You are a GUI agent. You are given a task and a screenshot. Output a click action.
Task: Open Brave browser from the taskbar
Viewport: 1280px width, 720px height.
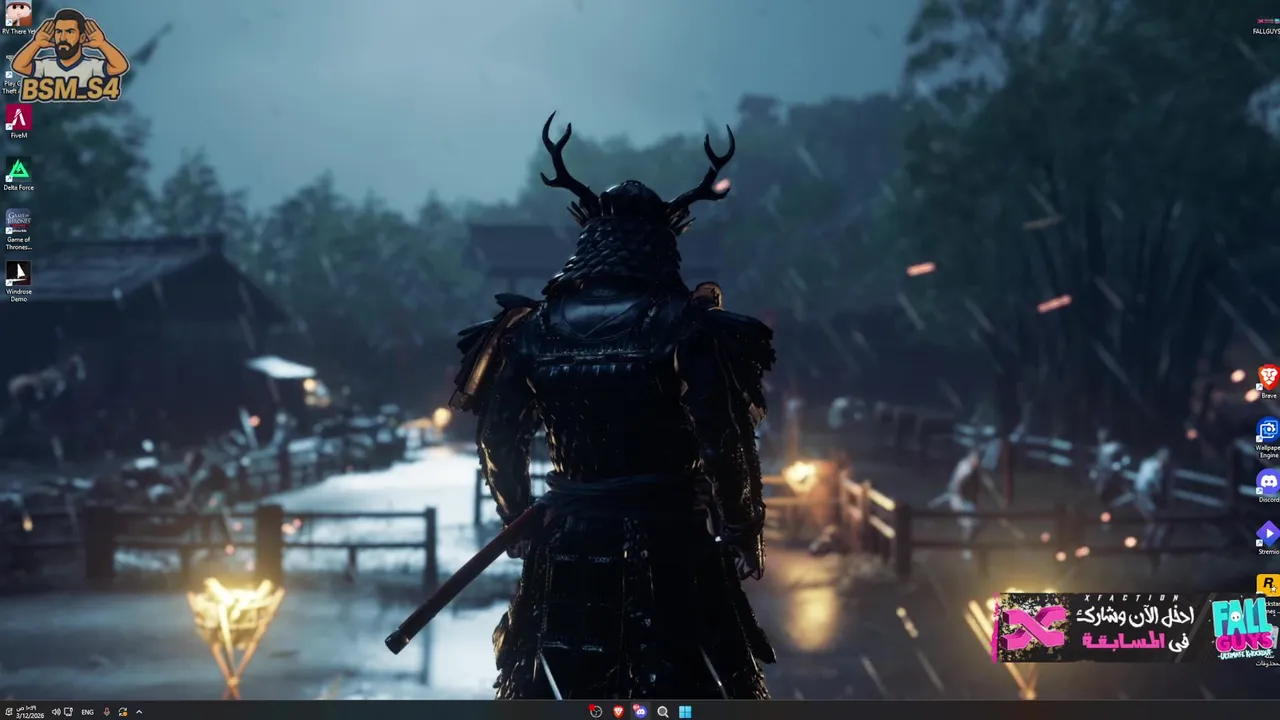[618, 711]
